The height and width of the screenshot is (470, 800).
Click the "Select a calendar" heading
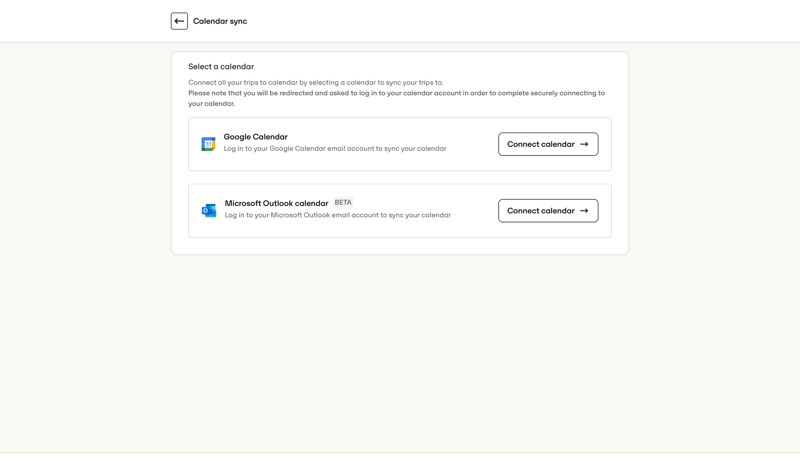pos(221,67)
